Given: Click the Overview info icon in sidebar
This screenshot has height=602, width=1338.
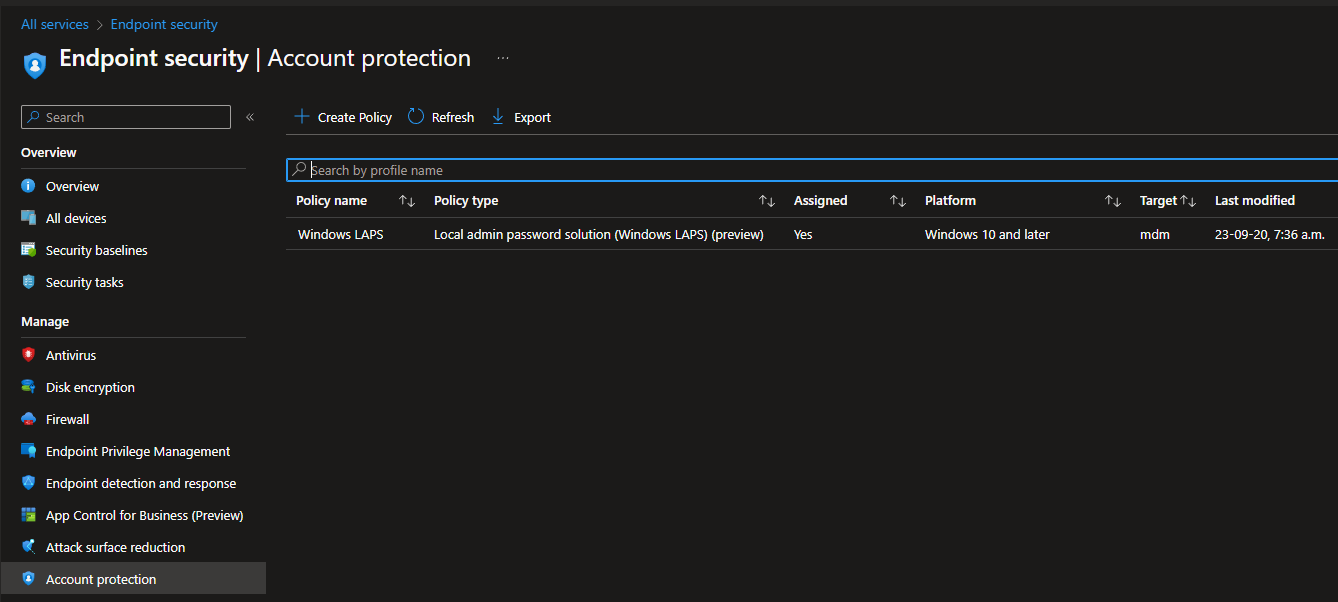Looking at the screenshot, I should point(28,186).
